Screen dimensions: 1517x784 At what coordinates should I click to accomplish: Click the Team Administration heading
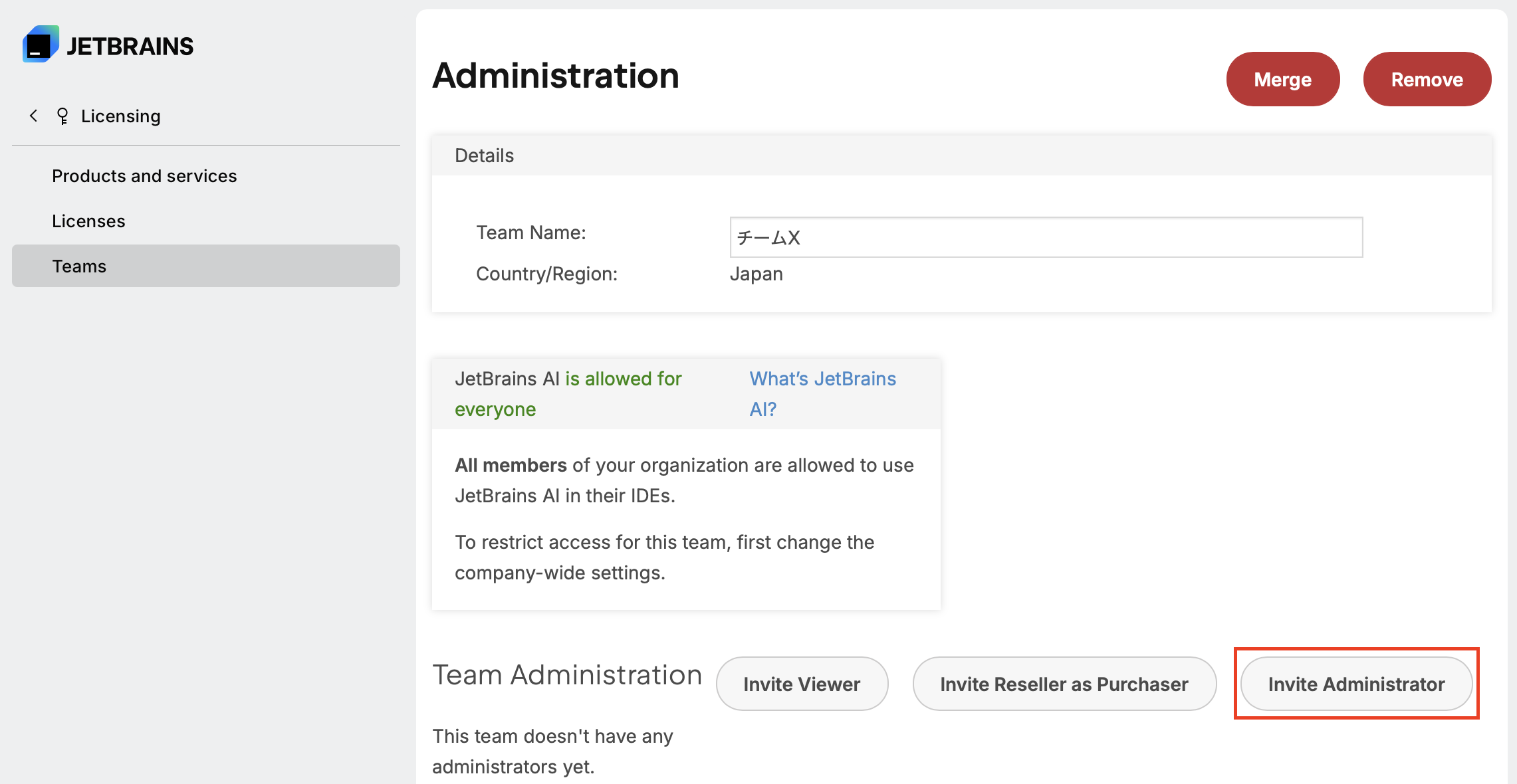tap(567, 675)
